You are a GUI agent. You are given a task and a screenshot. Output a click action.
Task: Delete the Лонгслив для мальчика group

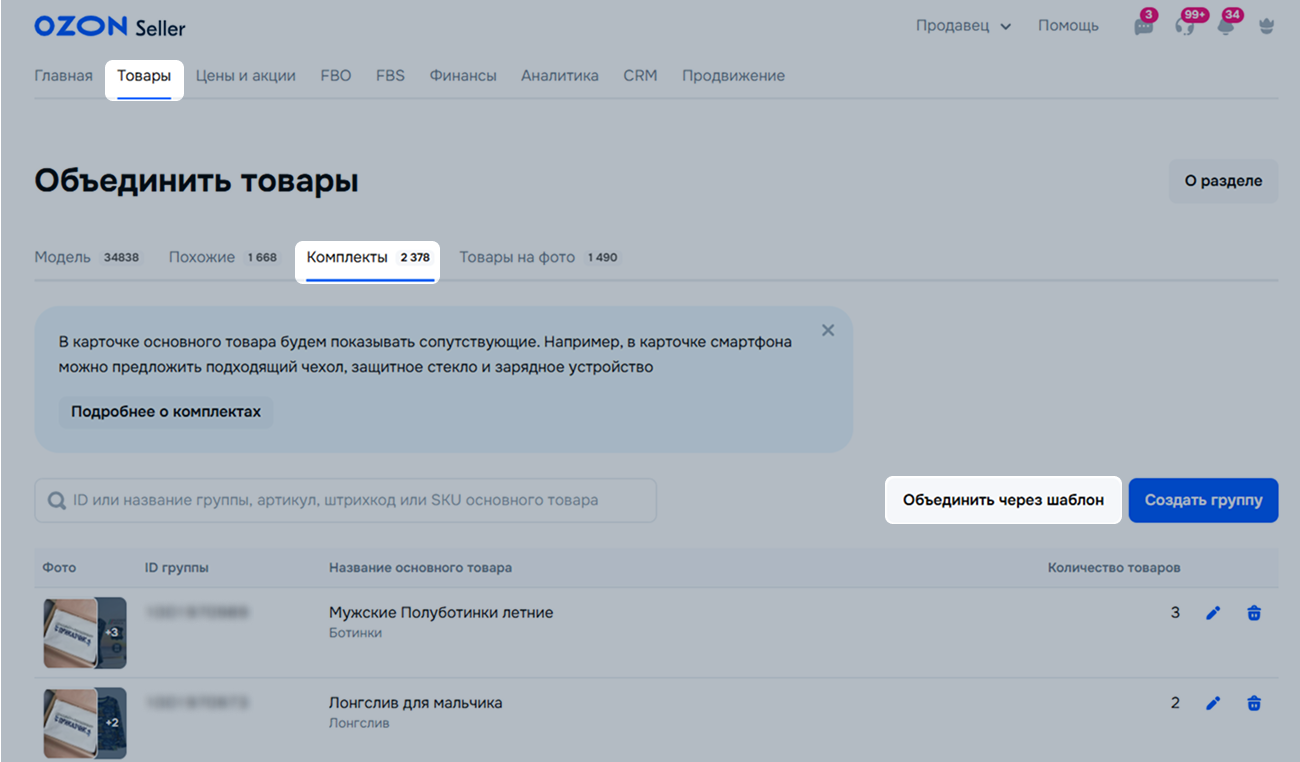[1254, 703]
